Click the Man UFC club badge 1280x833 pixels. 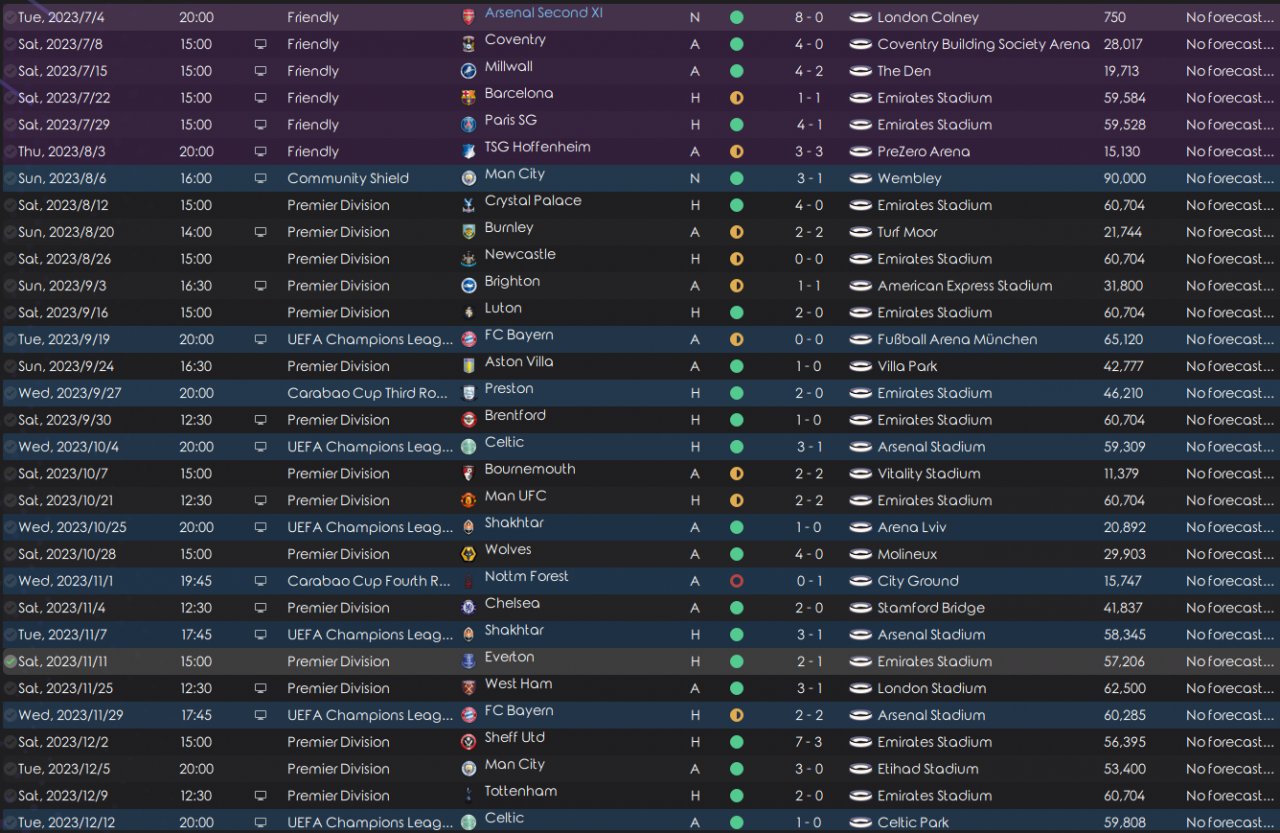point(469,500)
